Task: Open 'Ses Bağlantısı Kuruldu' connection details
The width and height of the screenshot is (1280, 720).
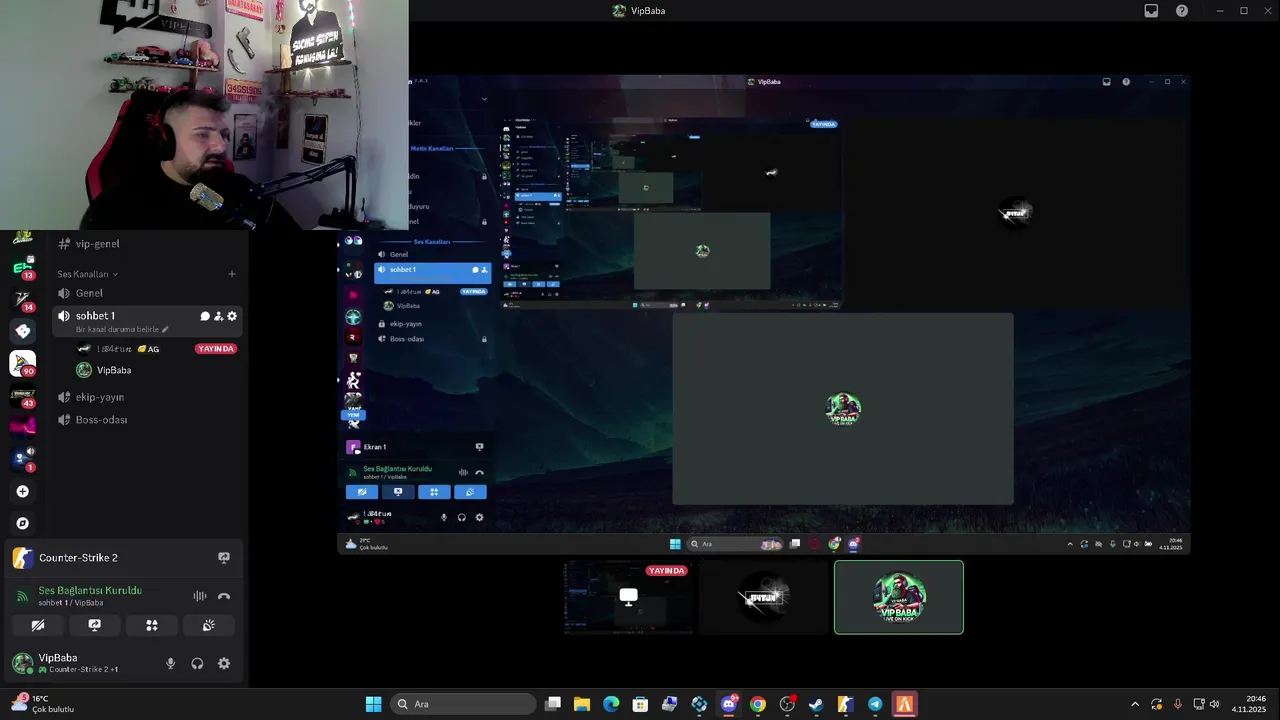Action: tap(90, 590)
